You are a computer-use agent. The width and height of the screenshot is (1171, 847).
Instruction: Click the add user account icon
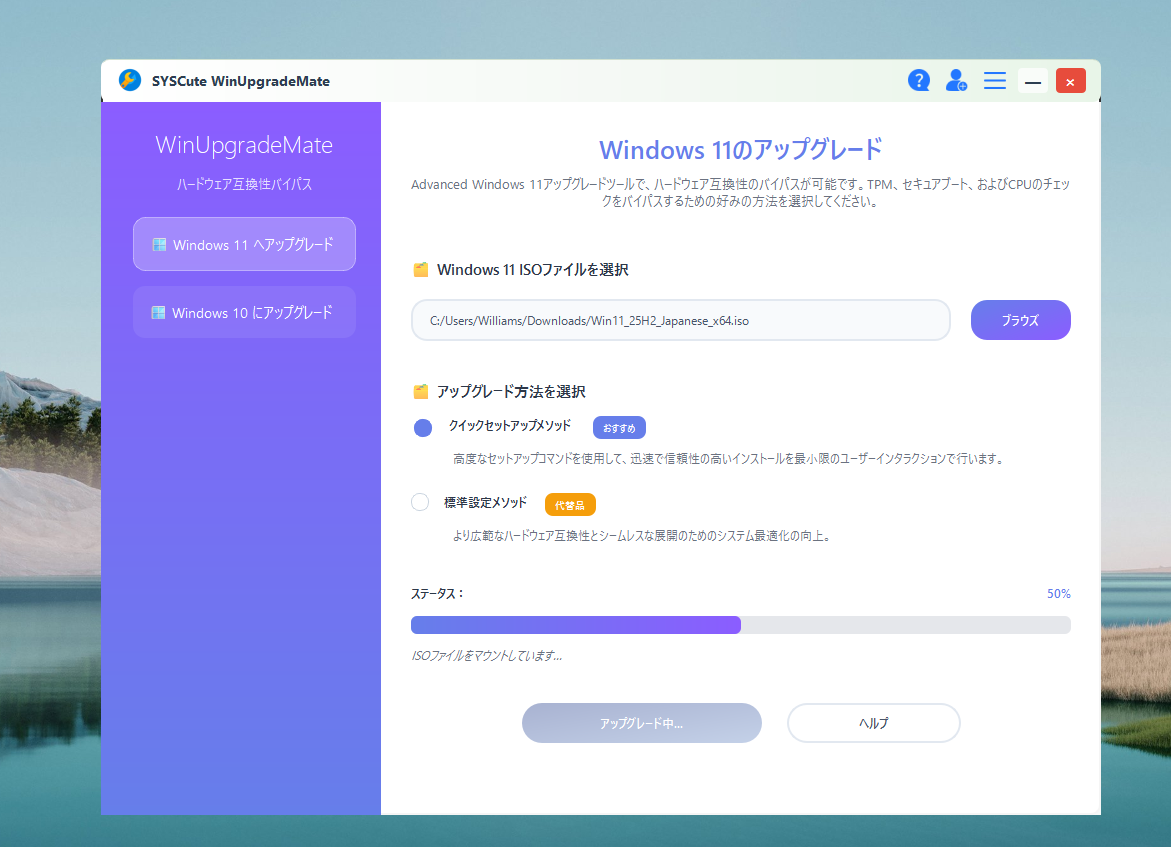956,80
